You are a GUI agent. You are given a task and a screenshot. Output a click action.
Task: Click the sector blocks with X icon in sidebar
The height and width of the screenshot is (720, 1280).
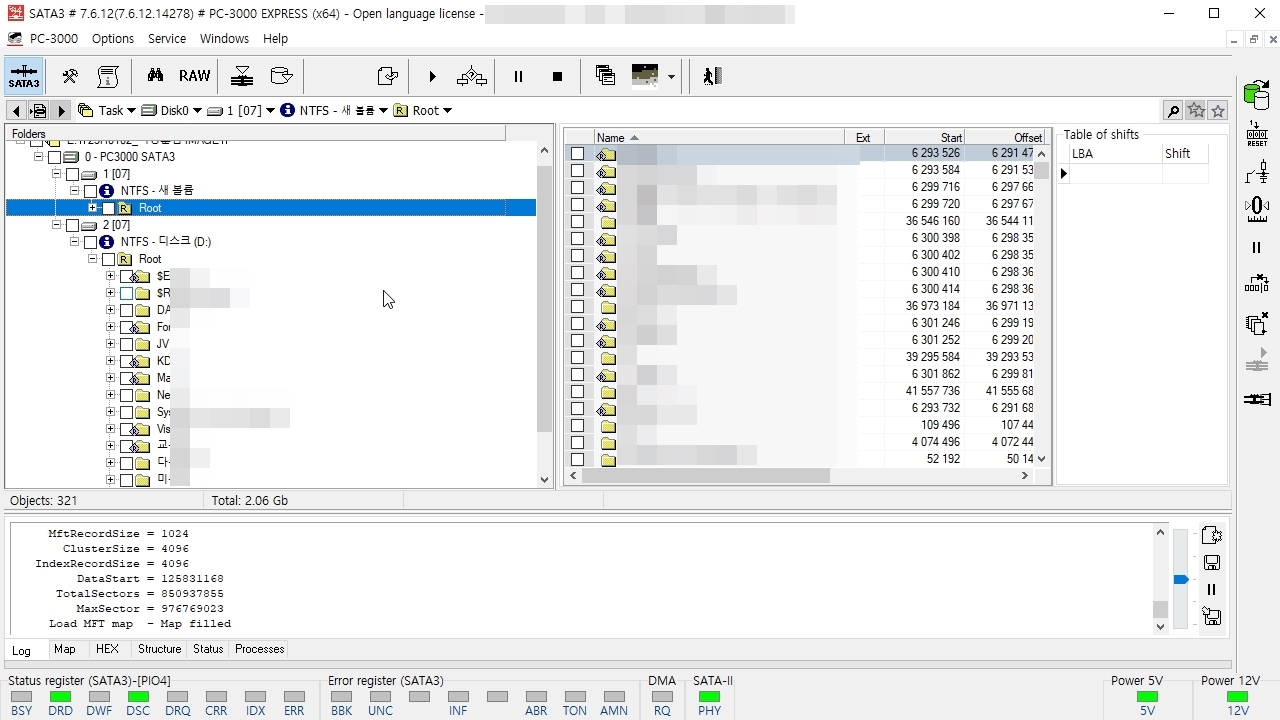1257,285
